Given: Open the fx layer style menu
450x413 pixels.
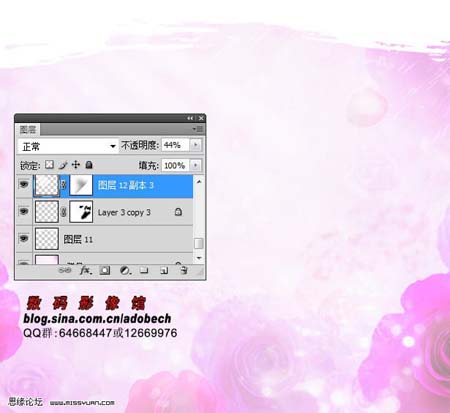Looking at the screenshot, I should point(85,270).
